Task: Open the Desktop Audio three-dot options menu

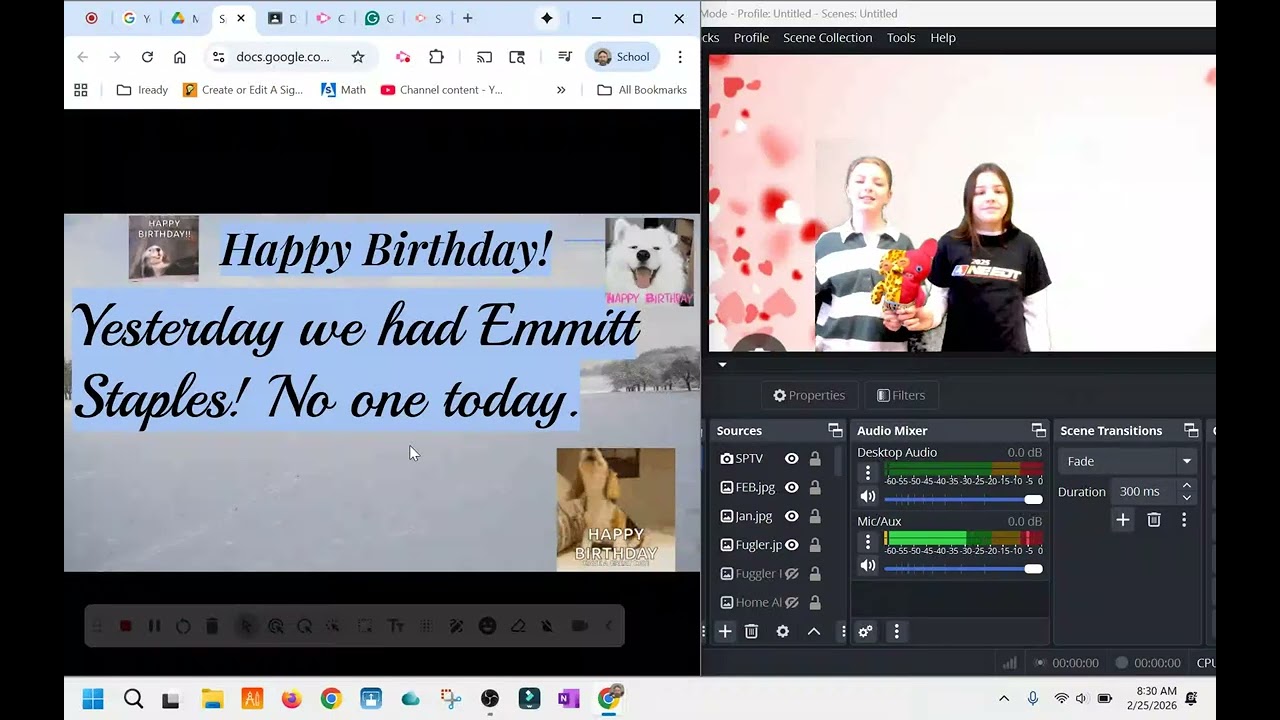Action: (x=868, y=473)
